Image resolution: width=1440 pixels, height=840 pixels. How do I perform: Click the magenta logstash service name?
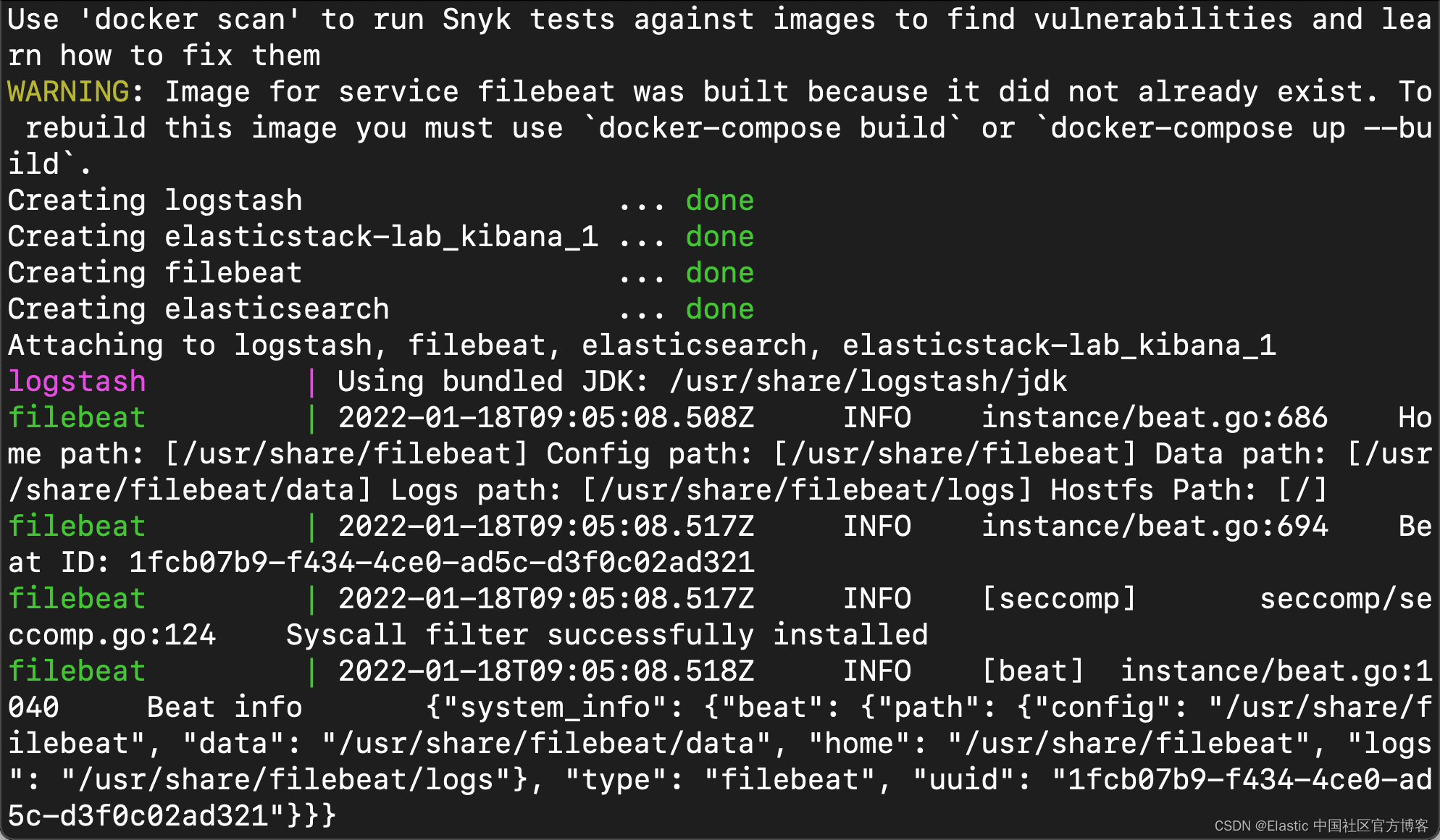click(77, 382)
